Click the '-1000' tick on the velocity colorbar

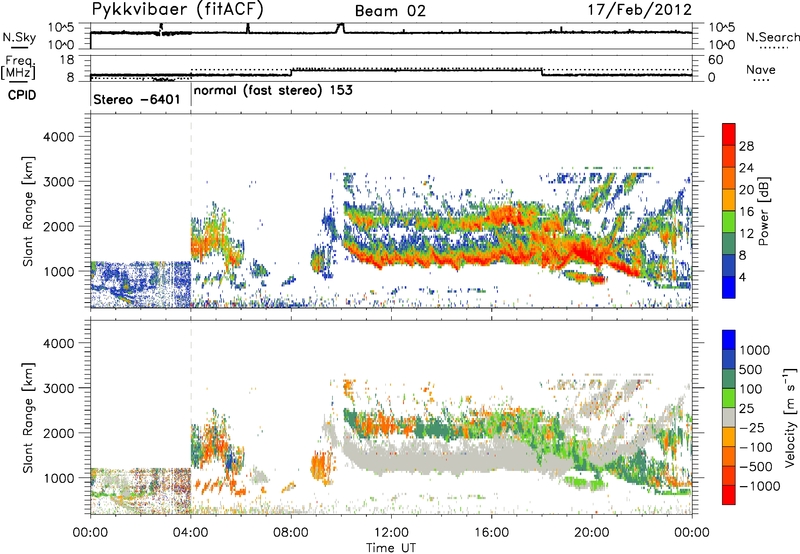coord(760,486)
